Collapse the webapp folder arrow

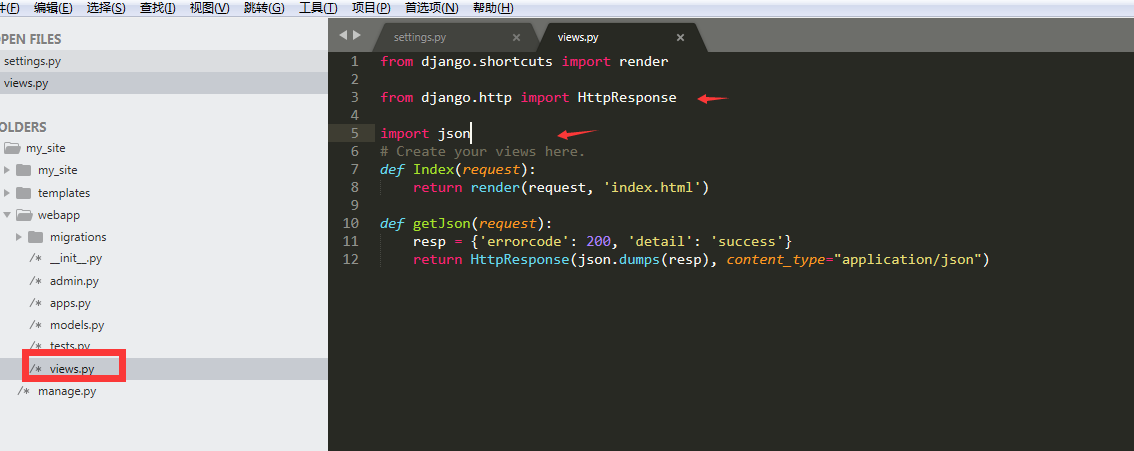pyautogui.click(x=7, y=215)
